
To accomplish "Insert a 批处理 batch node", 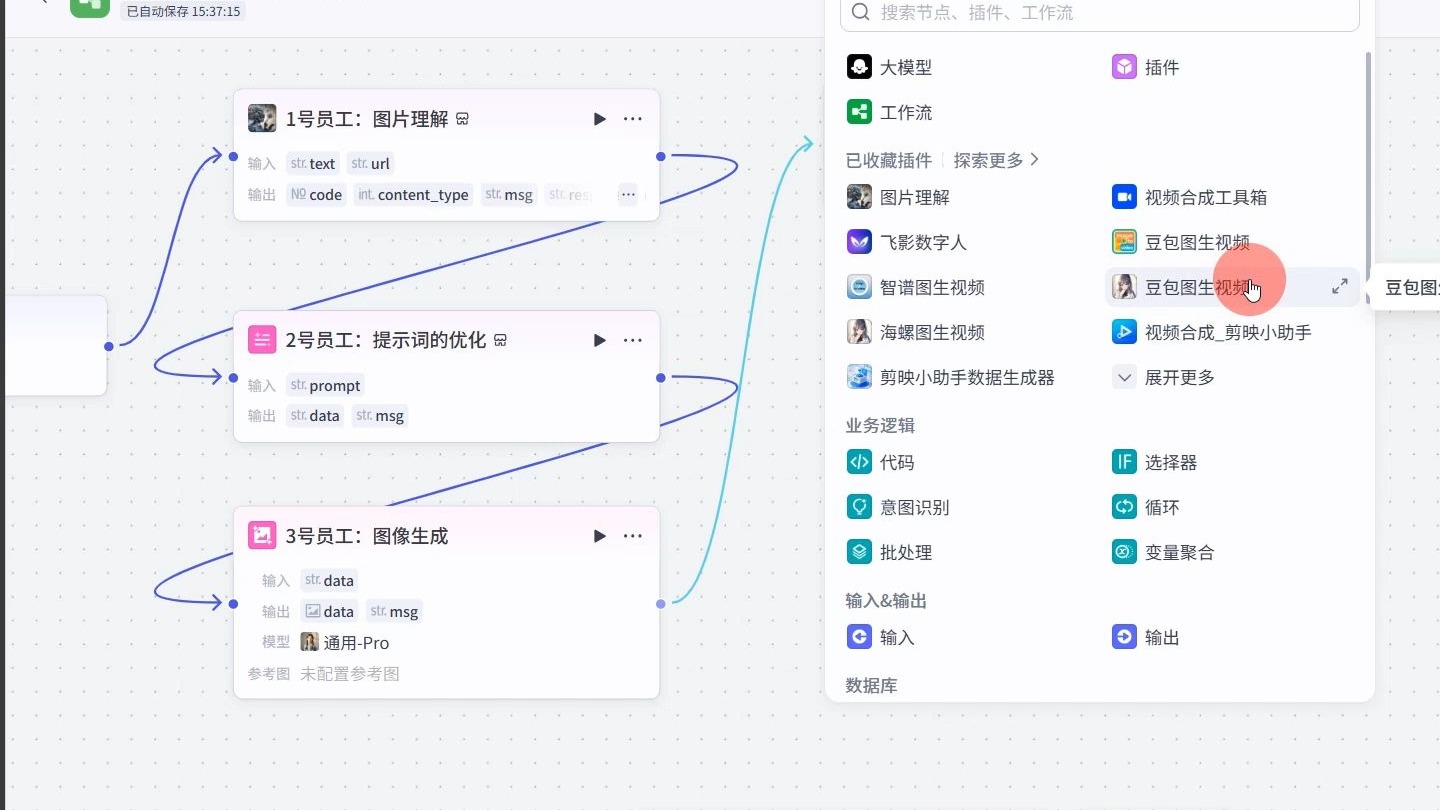I will click(x=889, y=552).
